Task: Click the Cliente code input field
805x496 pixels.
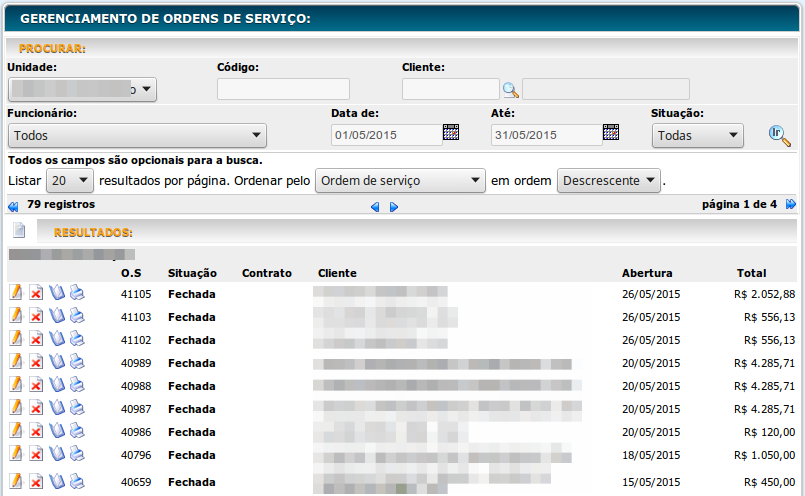Action: (450, 89)
